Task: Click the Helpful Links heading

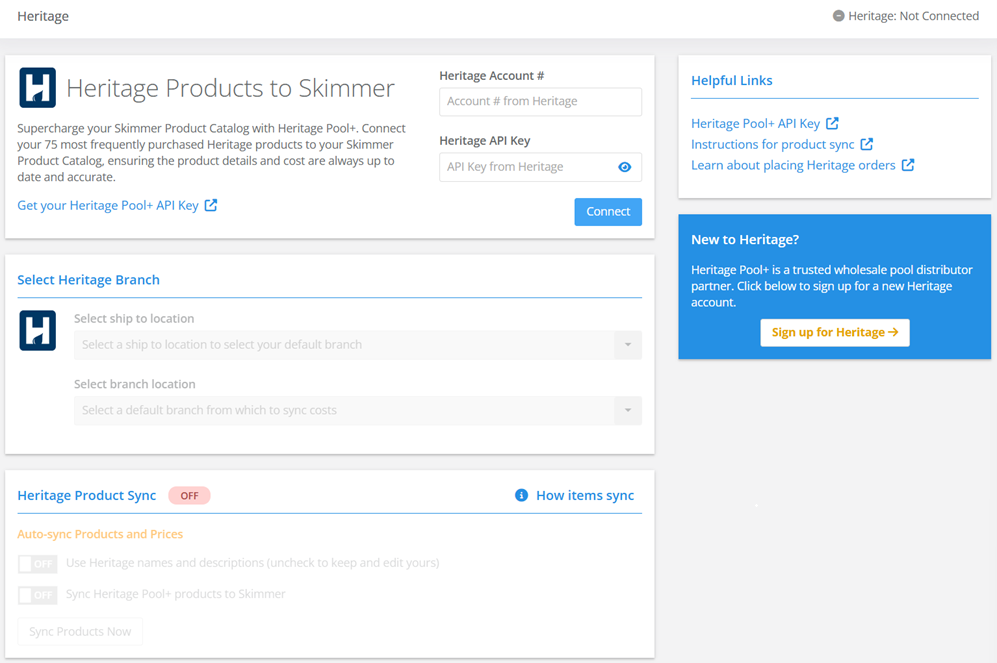Action: pos(732,81)
